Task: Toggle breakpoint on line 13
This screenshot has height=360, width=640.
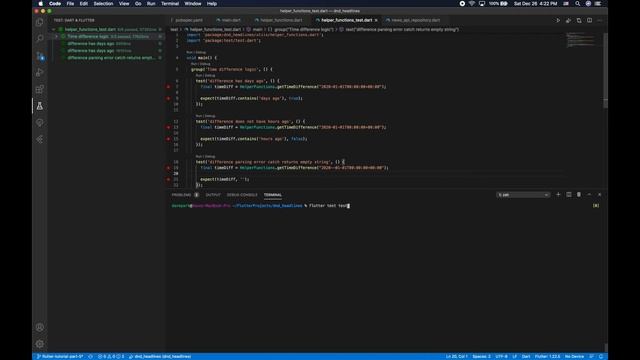Action: pyautogui.click(x=168, y=127)
